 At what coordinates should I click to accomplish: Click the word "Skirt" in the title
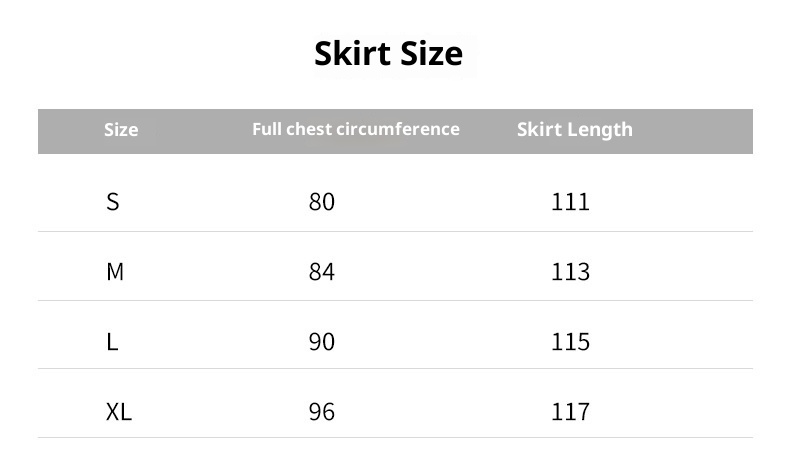[352, 53]
